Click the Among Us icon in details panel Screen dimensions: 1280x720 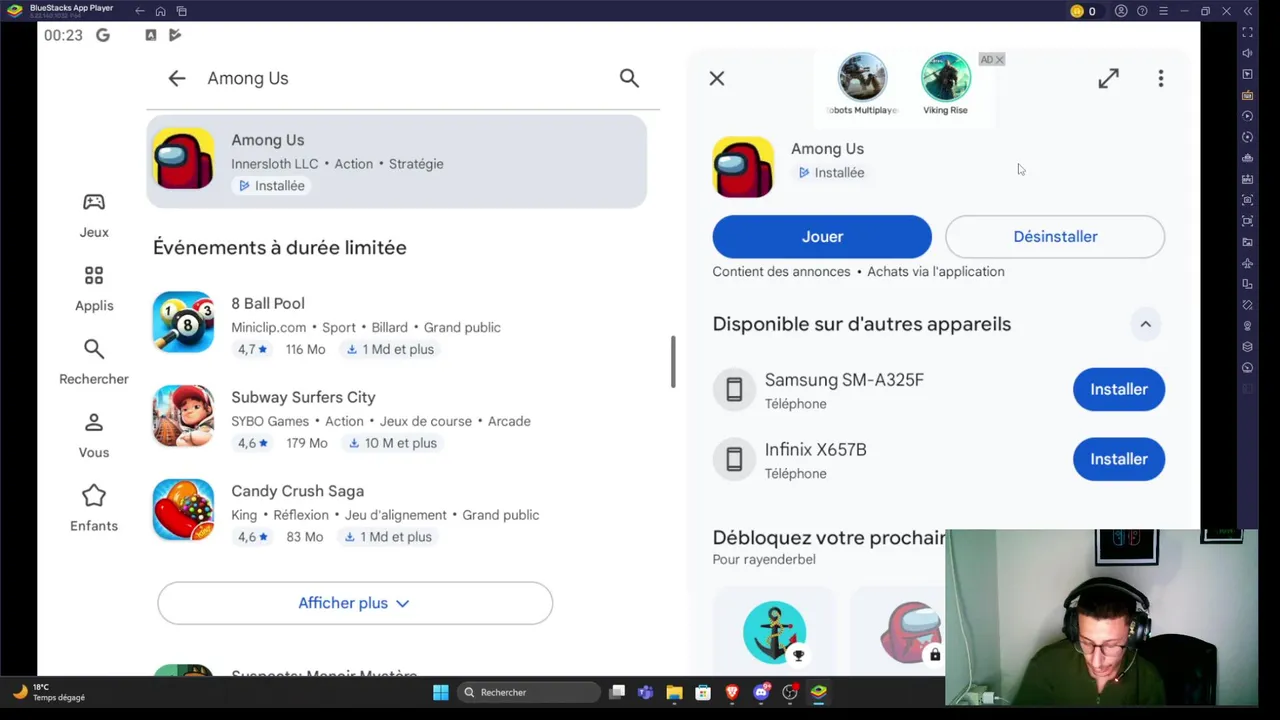743,167
